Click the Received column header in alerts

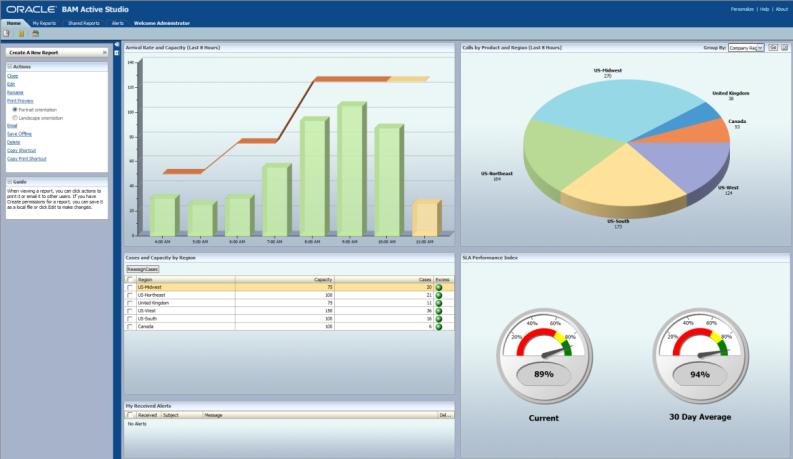click(148, 415)
